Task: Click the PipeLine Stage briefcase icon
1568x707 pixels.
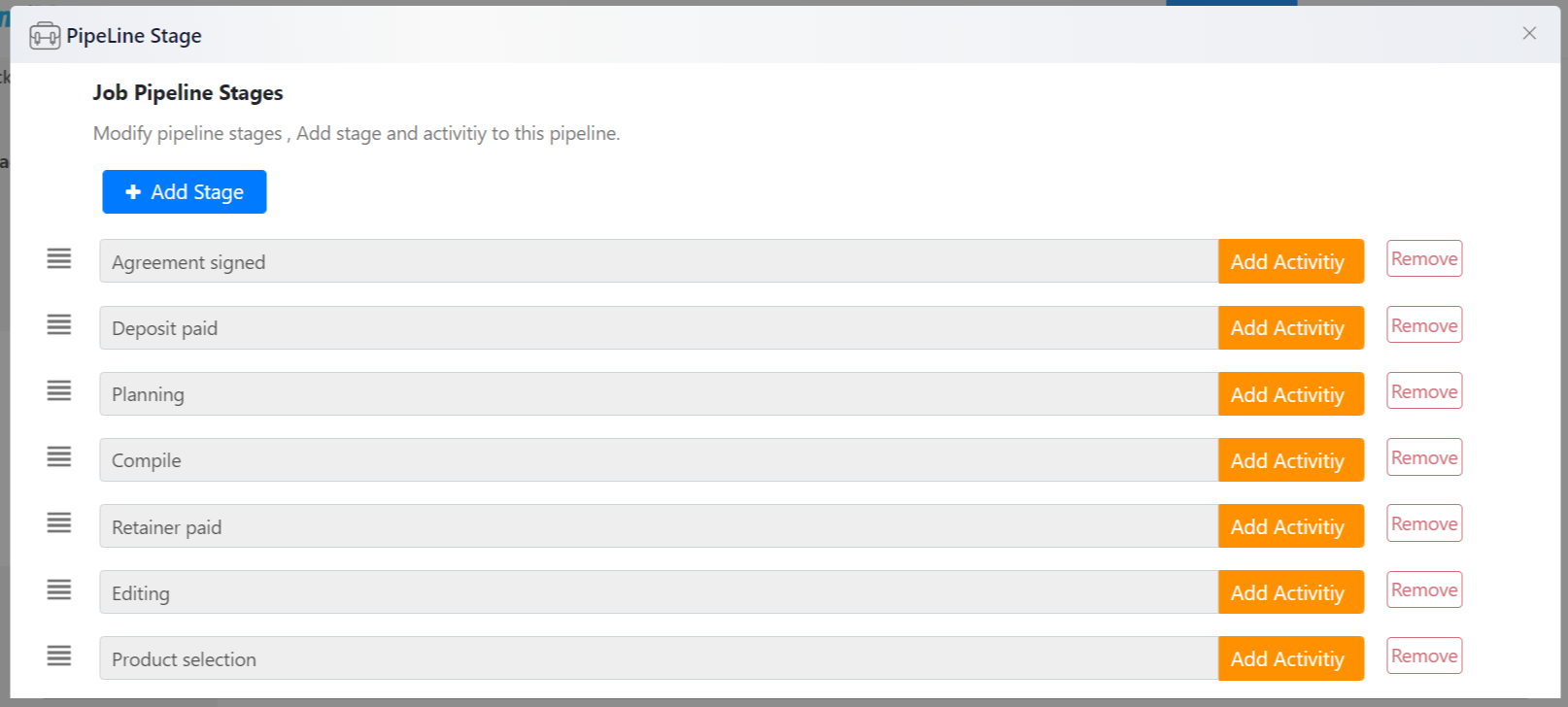Action: 45,36
